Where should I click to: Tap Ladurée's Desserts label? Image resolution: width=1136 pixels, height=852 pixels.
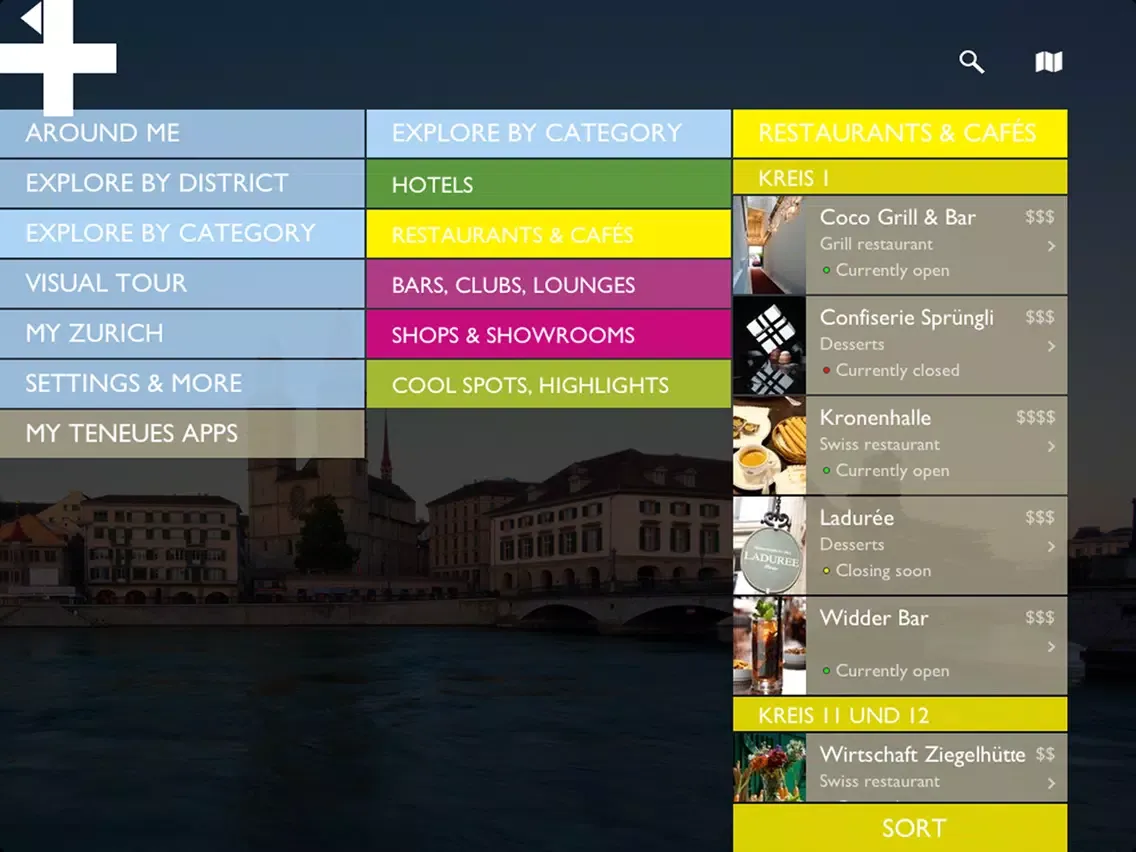pyautogui.click(x=852, y=544)
